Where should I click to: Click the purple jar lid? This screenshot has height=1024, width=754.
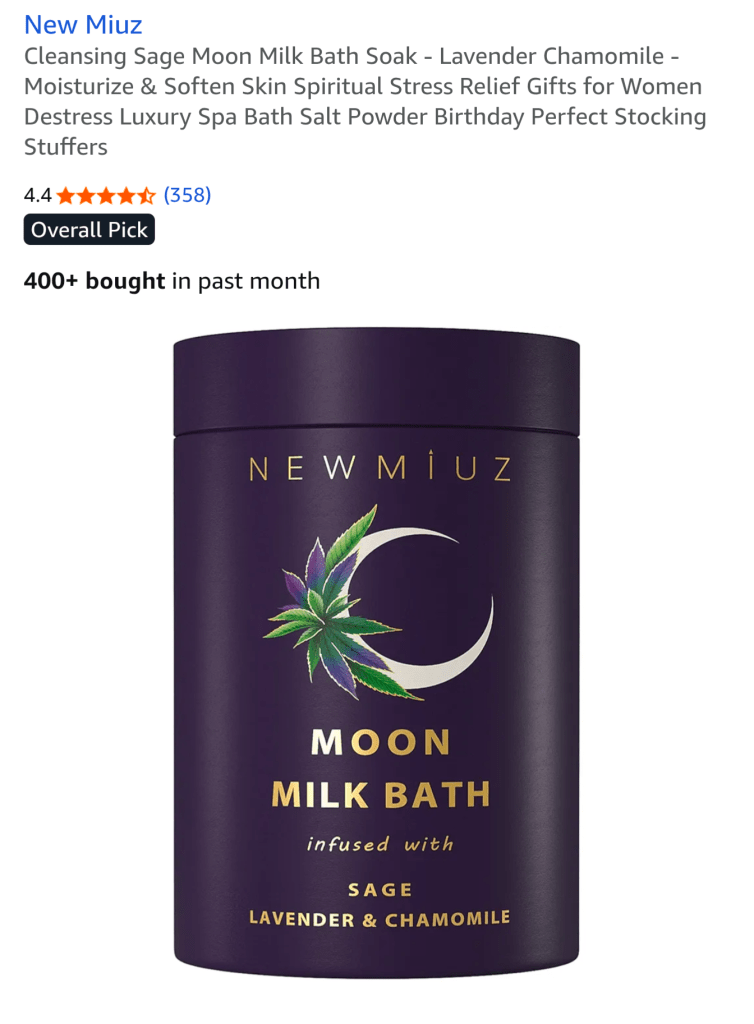[377, 382]
